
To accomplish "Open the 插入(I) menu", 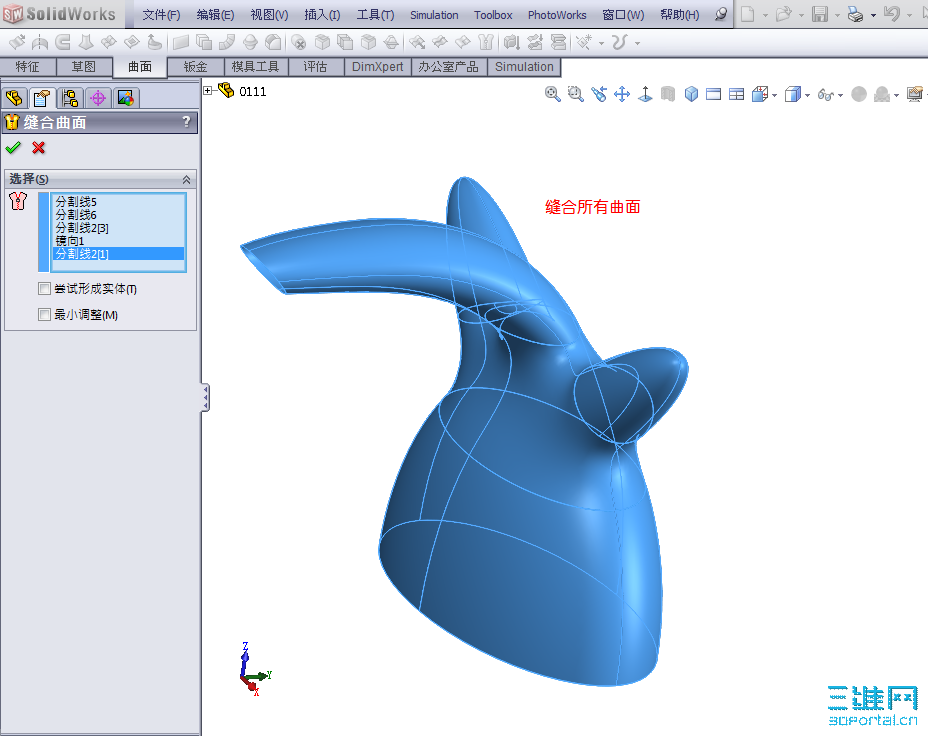I will coord(322,15).
